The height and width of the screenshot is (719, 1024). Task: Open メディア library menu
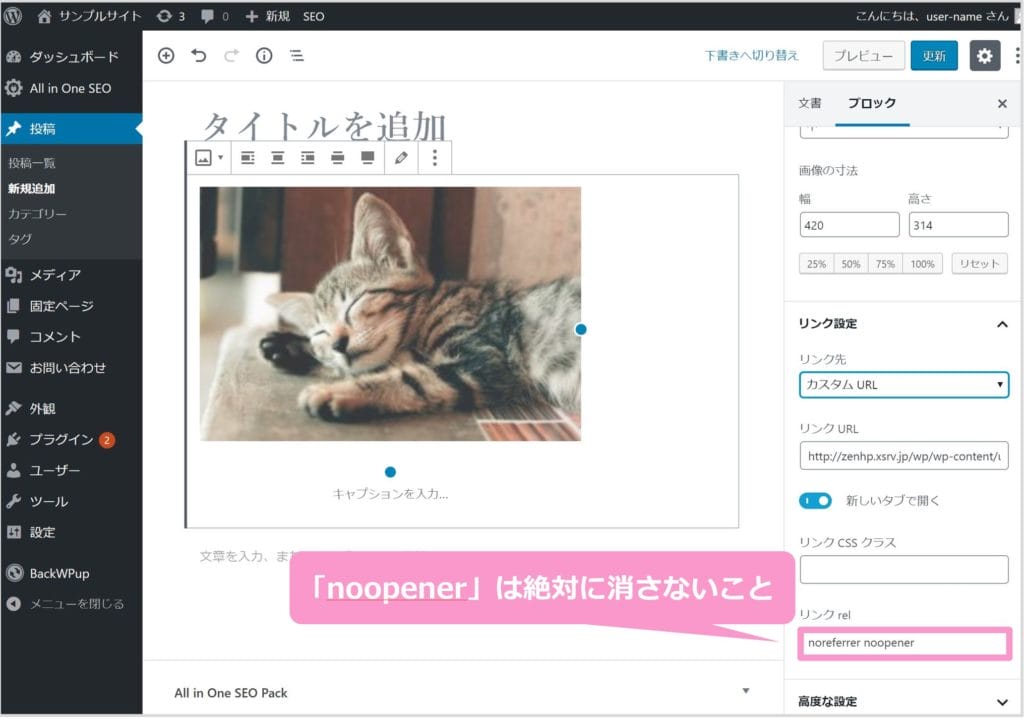coord(71,275)
